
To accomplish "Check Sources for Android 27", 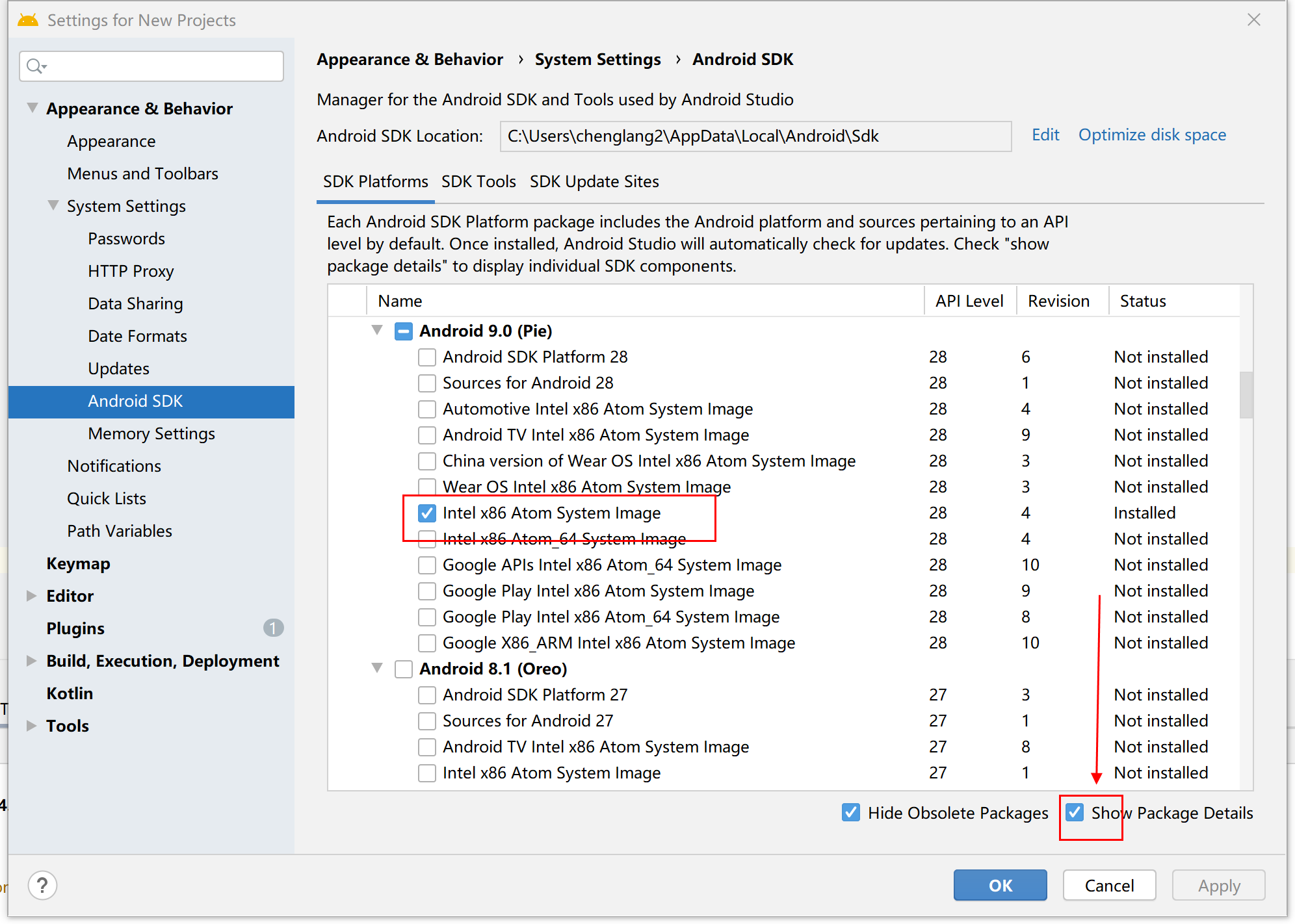I will coord(426,721).
